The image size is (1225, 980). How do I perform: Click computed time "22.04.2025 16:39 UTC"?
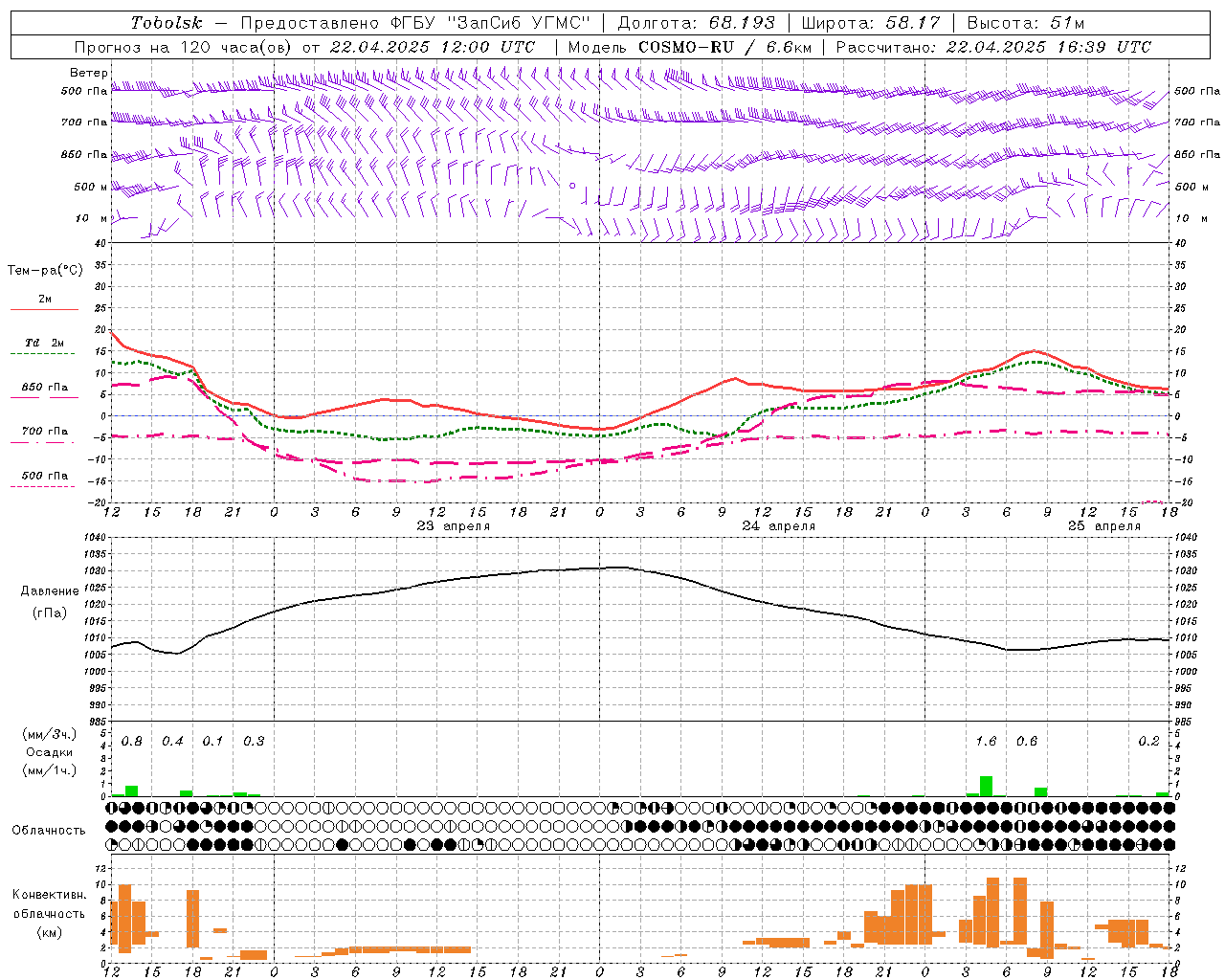point(1048,47)
